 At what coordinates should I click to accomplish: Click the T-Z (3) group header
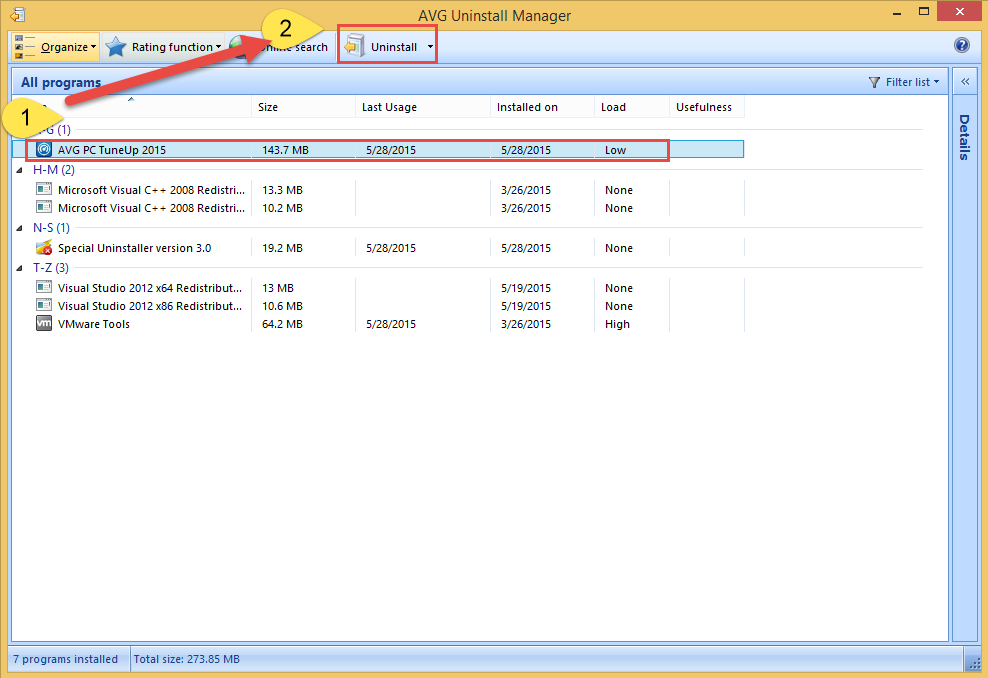[x=50, y=268]
